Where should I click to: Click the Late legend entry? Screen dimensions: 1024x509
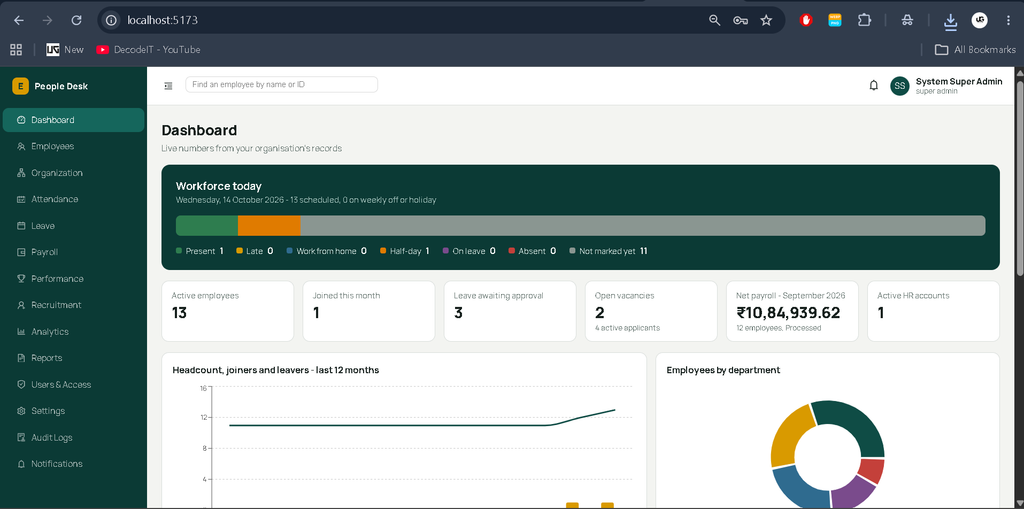coord(254,251)
